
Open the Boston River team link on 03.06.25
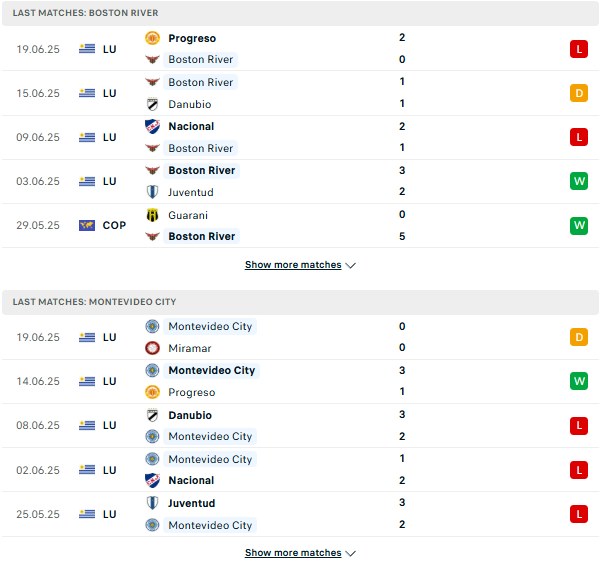click(x=202, y=171)
